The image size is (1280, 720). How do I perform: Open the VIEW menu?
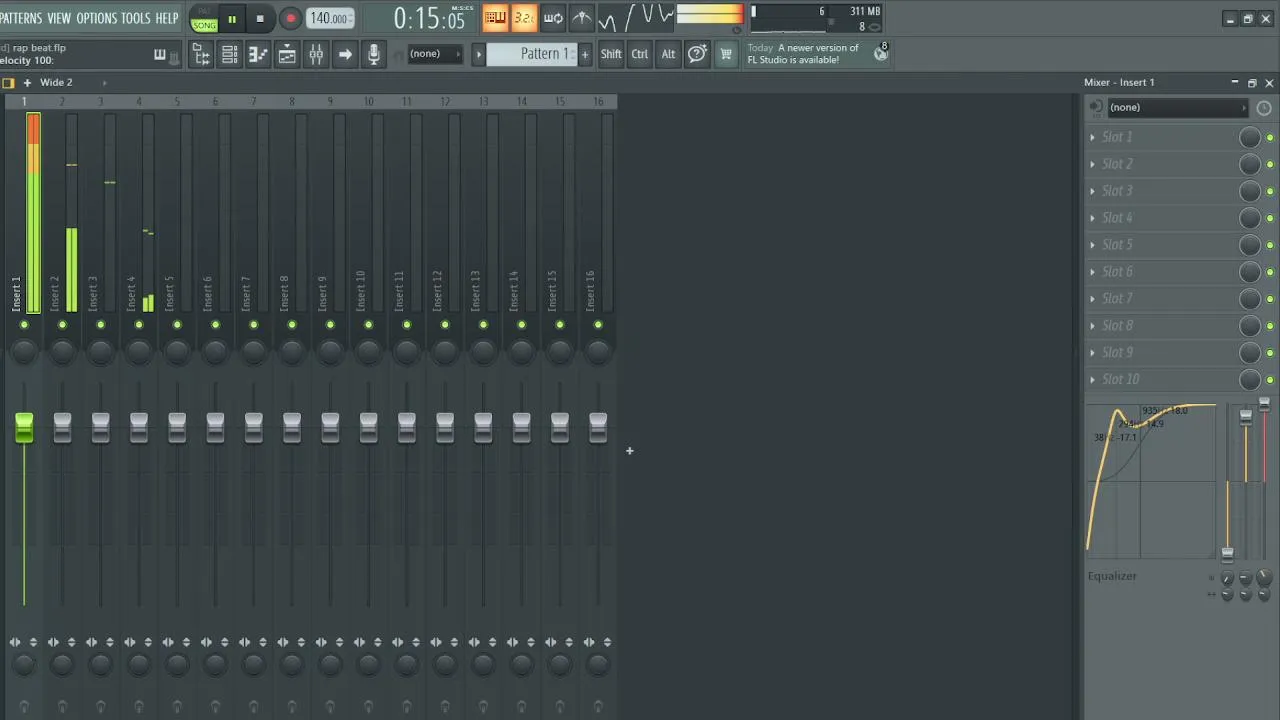59,18
